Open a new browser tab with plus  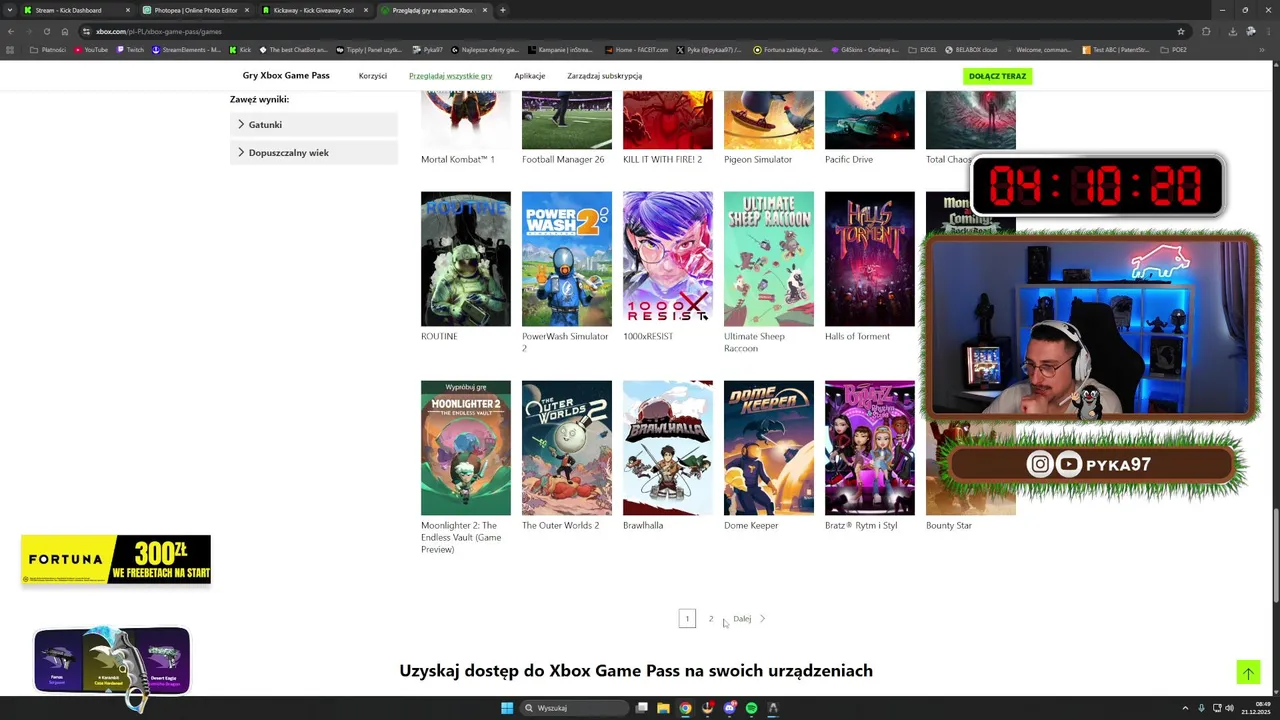click(503, 10)
